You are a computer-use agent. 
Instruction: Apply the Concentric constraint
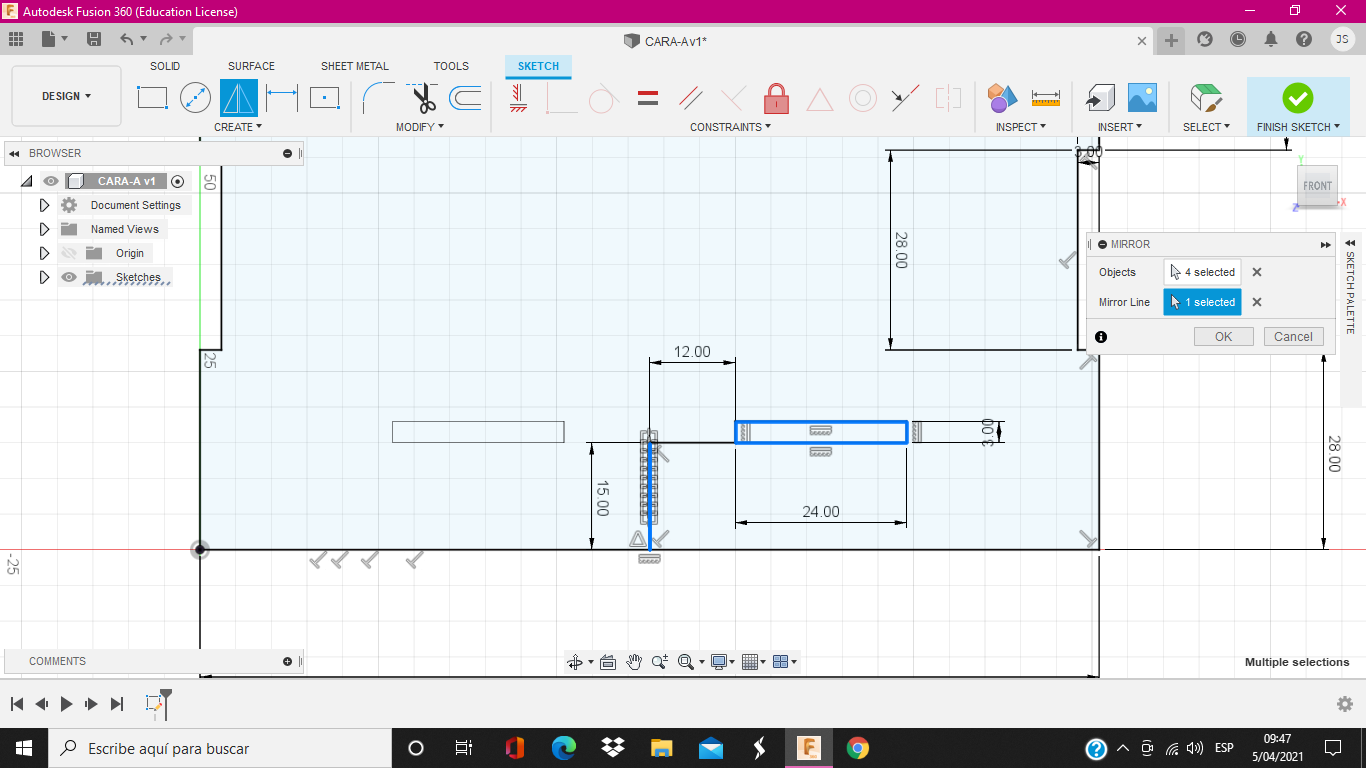(863, 98)
